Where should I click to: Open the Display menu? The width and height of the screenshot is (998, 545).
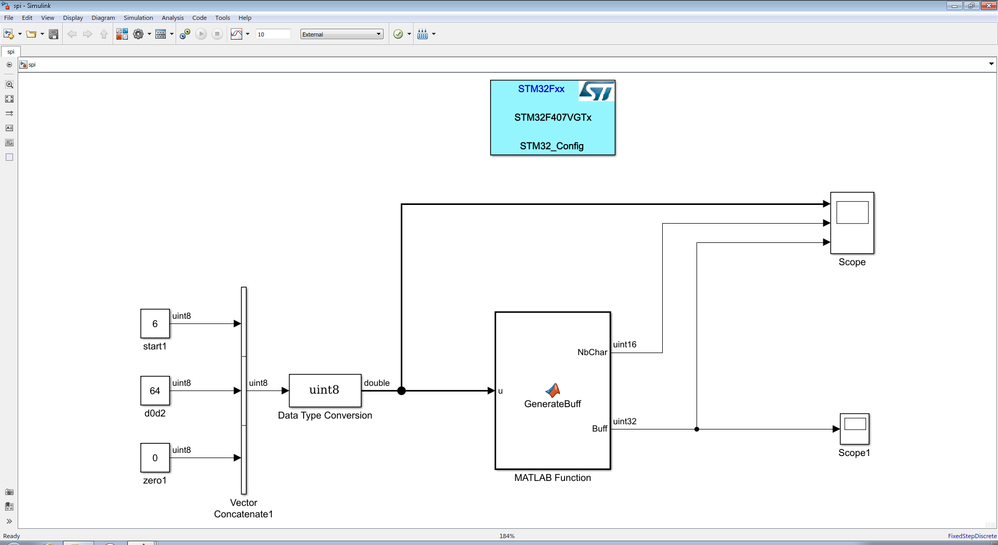[x=73, y=18]
